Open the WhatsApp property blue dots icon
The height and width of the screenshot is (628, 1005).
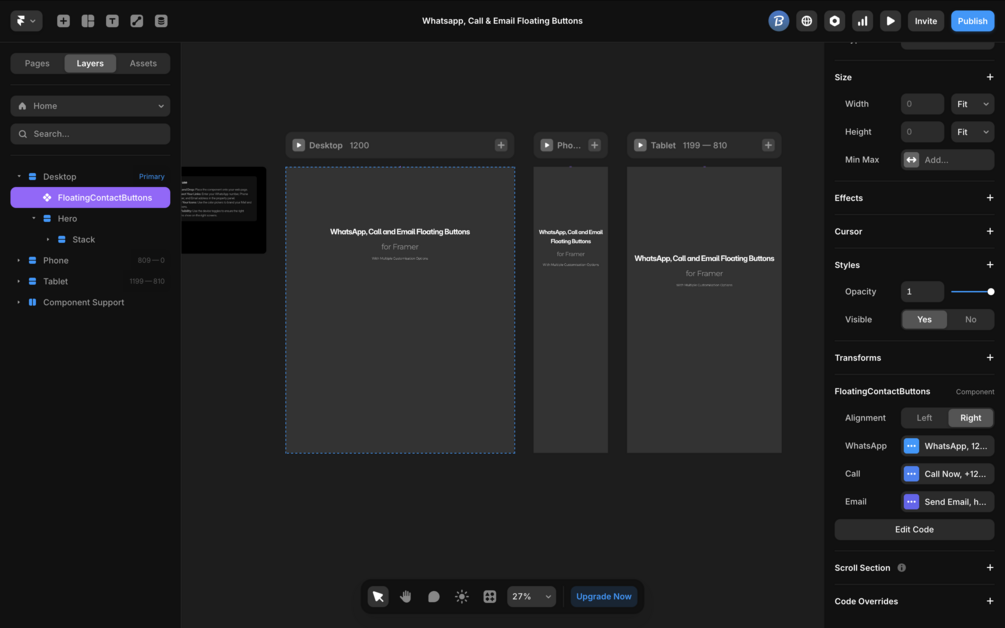pos(911,446)
